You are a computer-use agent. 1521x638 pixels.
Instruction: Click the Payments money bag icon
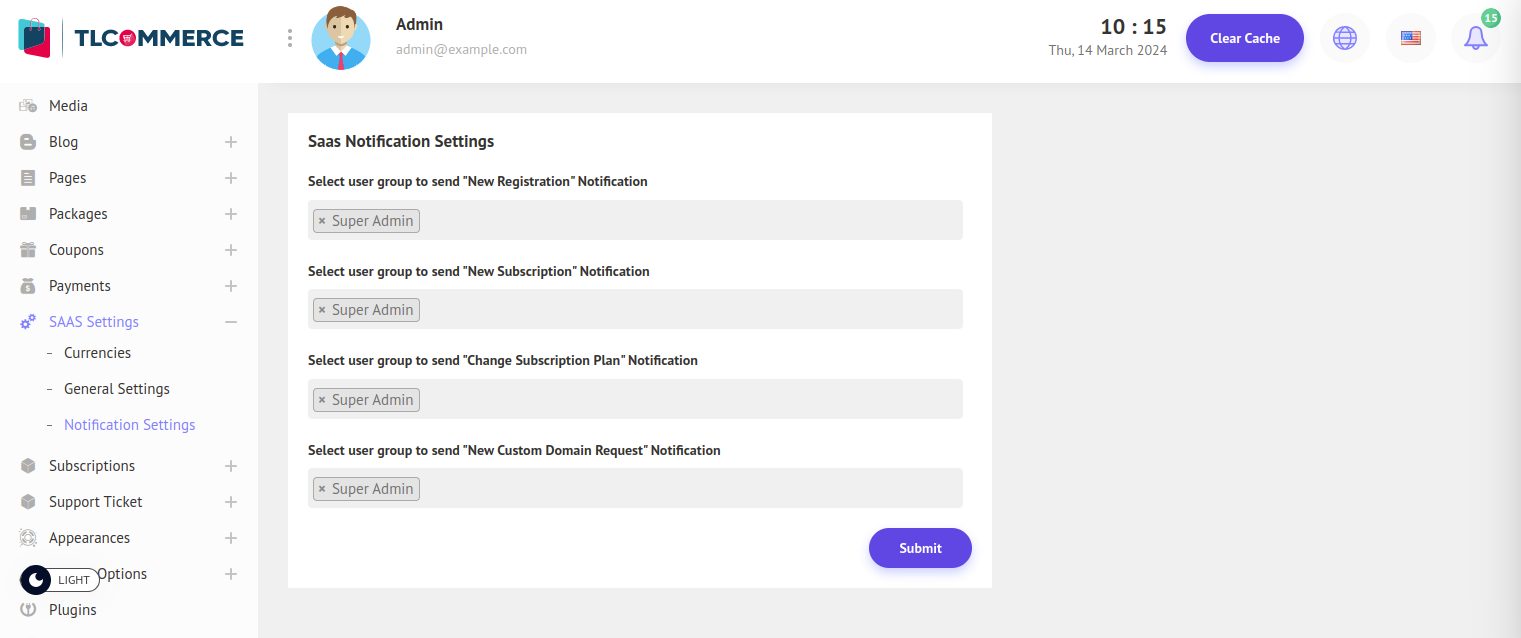pyautogui.click(x=28, y=286)
